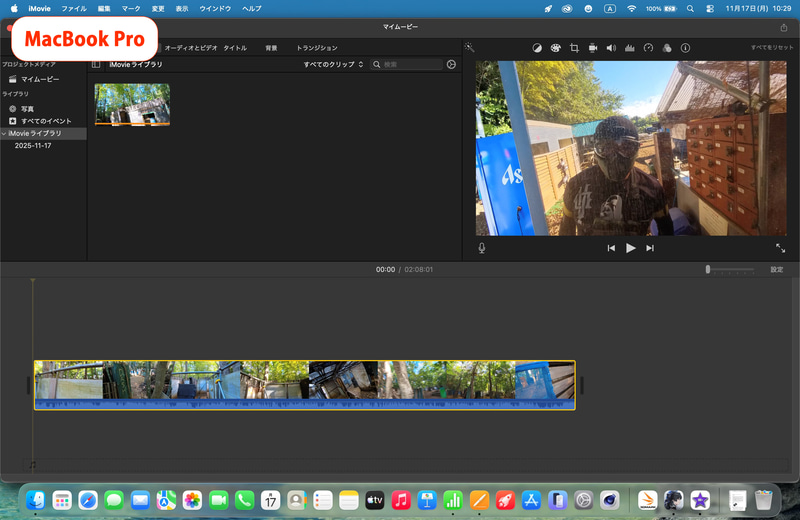Click the share export icon
Viewport: 800px width, 520px height.
(784, 27)
